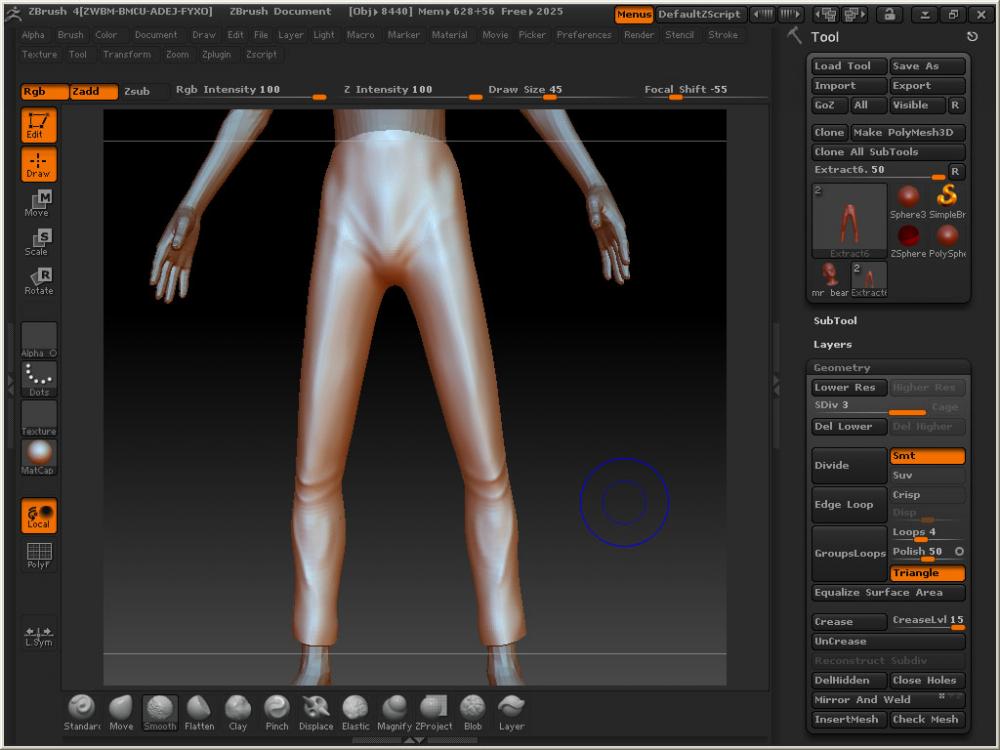Toggle the Zsub sculpt mode
Image resolution: width=1000 pixels, height=750 pixels.
click(137, 91)
